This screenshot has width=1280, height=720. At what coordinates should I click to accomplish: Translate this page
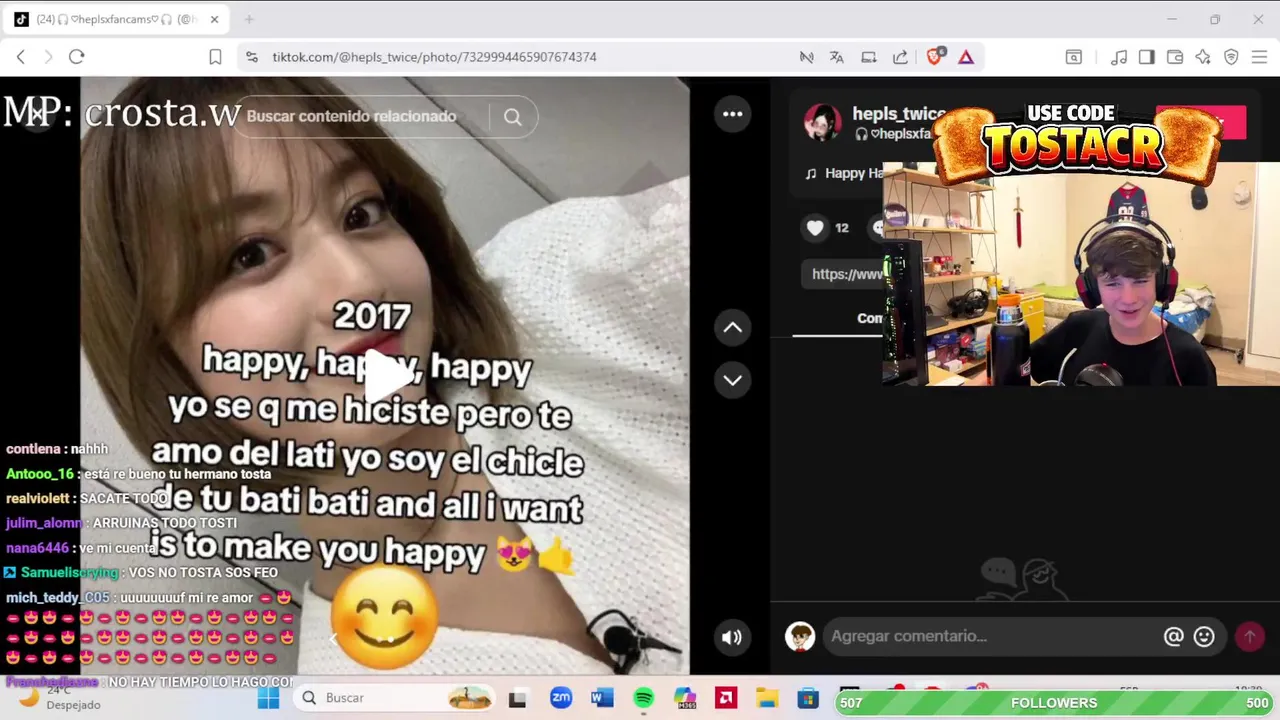pyautogui.click(x=836, y=57)
